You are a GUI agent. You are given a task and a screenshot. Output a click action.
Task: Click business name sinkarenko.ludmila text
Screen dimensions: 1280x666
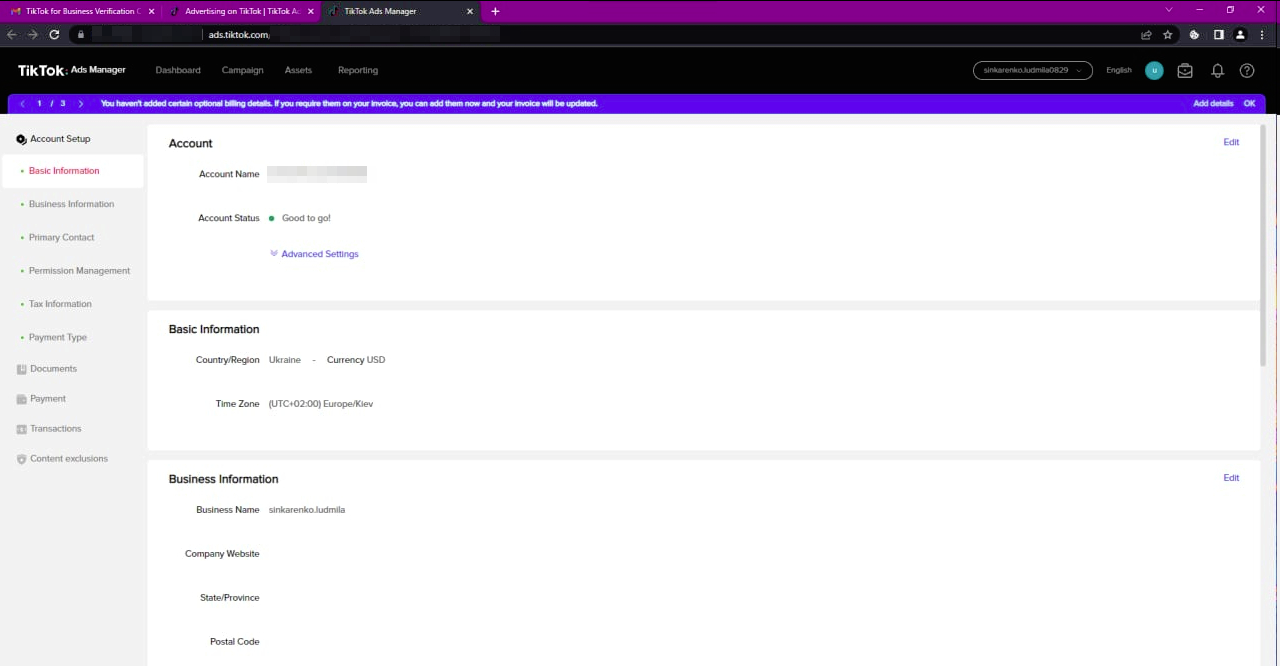[x=307, y=510]
